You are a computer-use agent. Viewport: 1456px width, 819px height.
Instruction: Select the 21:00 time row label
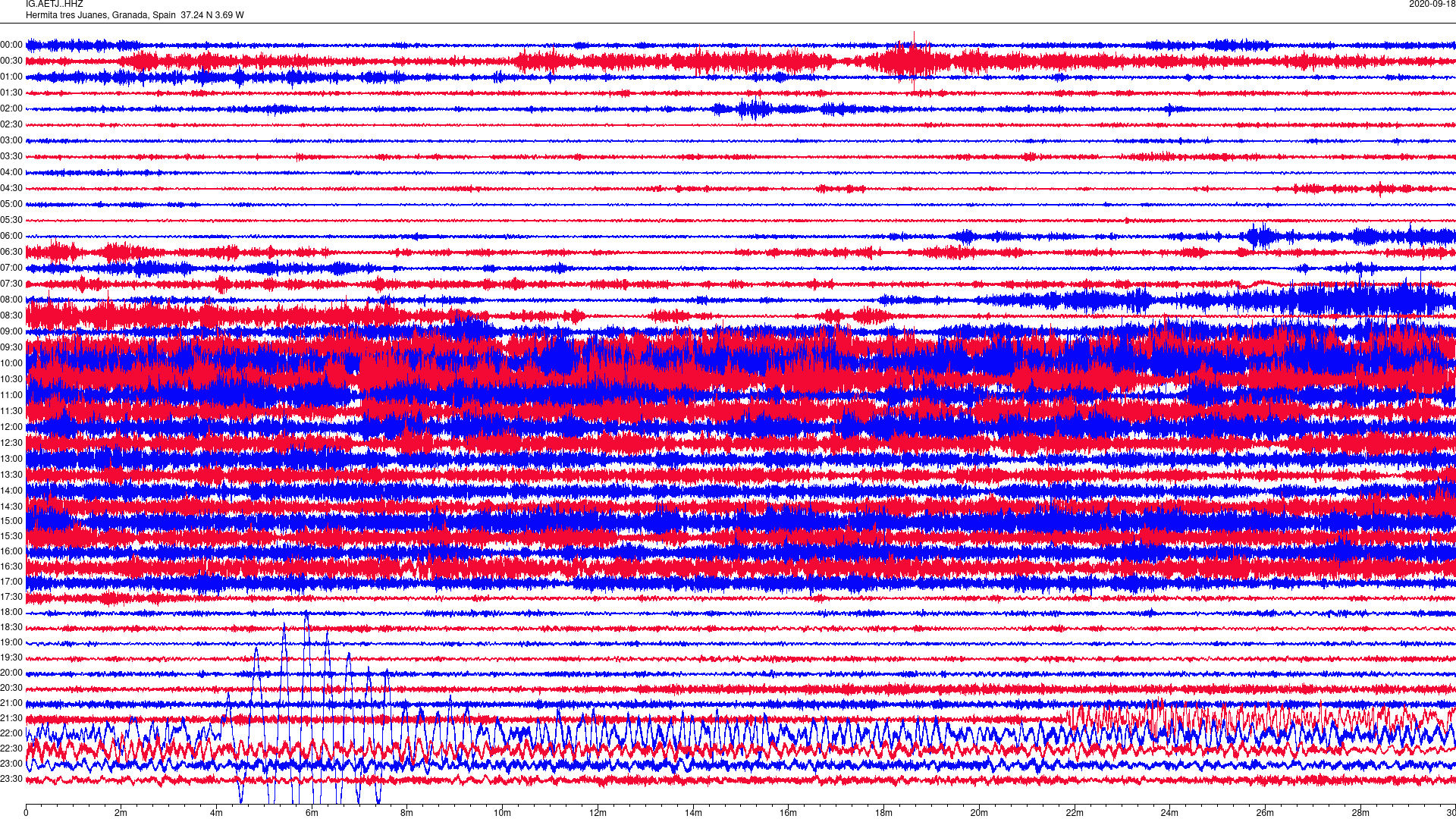(11, 704)
